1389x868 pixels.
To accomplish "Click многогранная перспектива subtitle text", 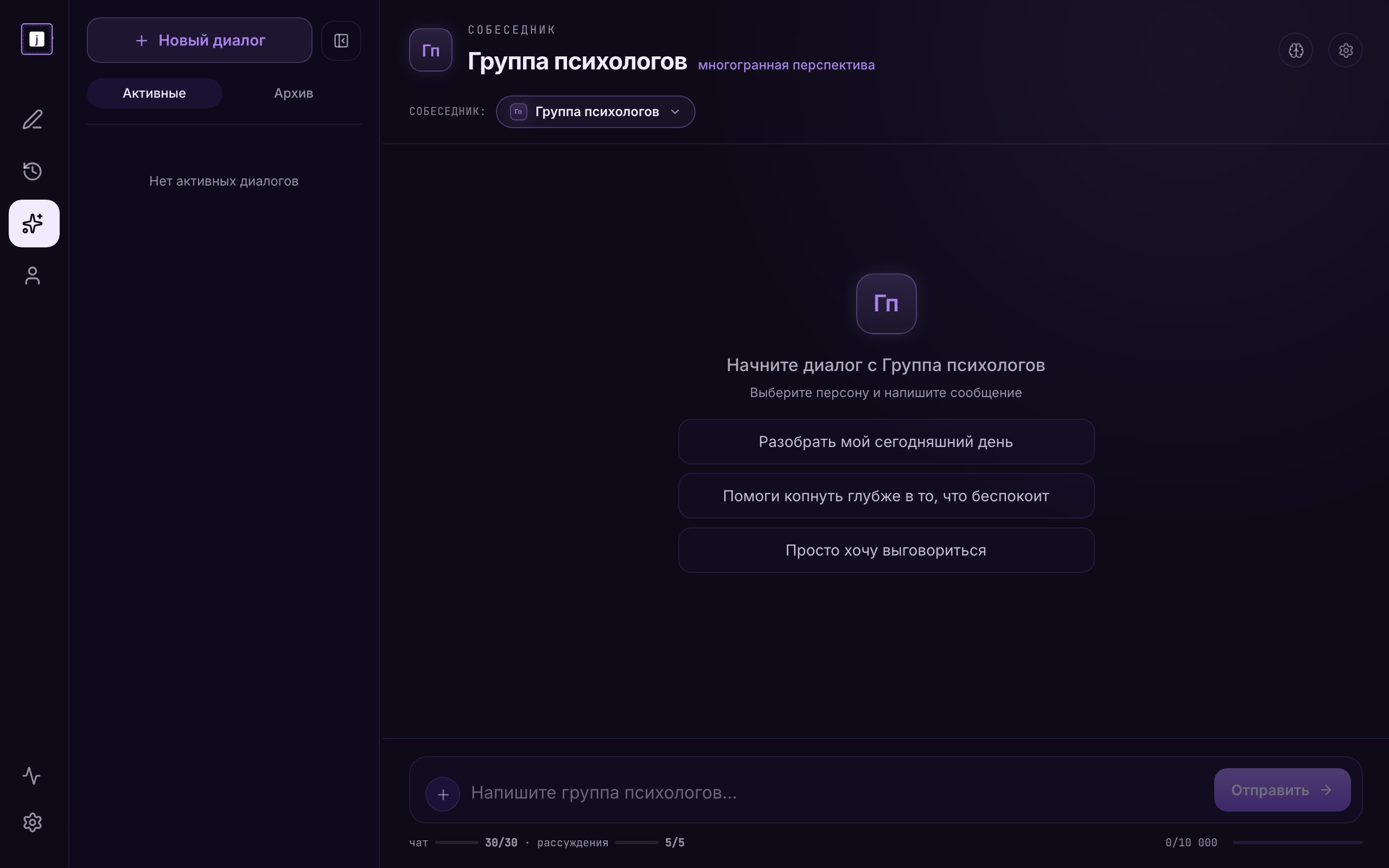I will (x=786, y=65).
